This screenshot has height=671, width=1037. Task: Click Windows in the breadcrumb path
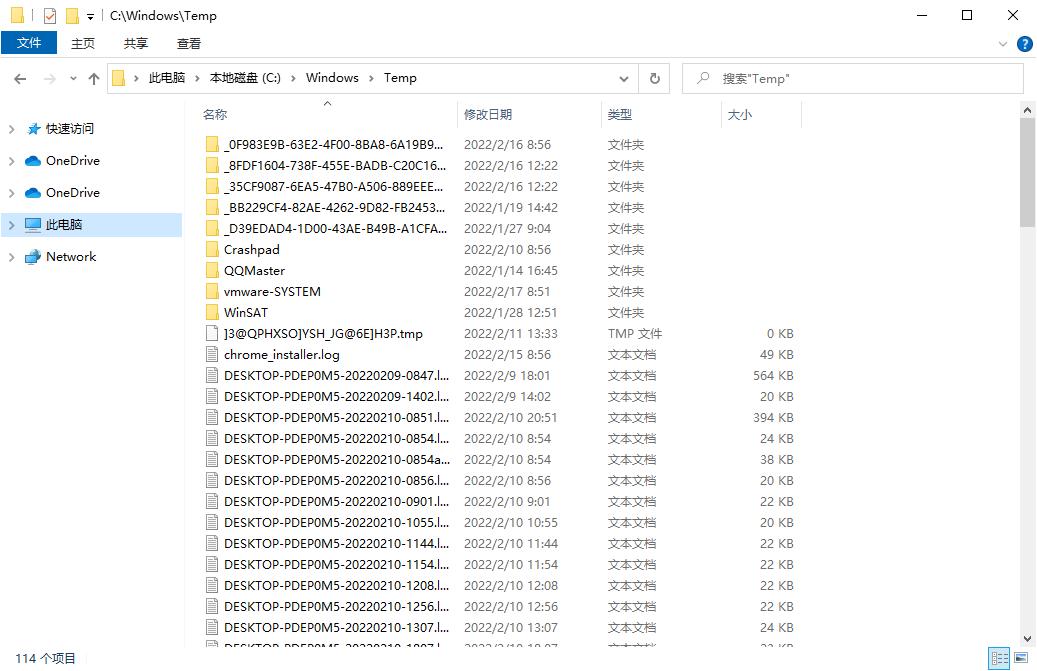(332, 78)
